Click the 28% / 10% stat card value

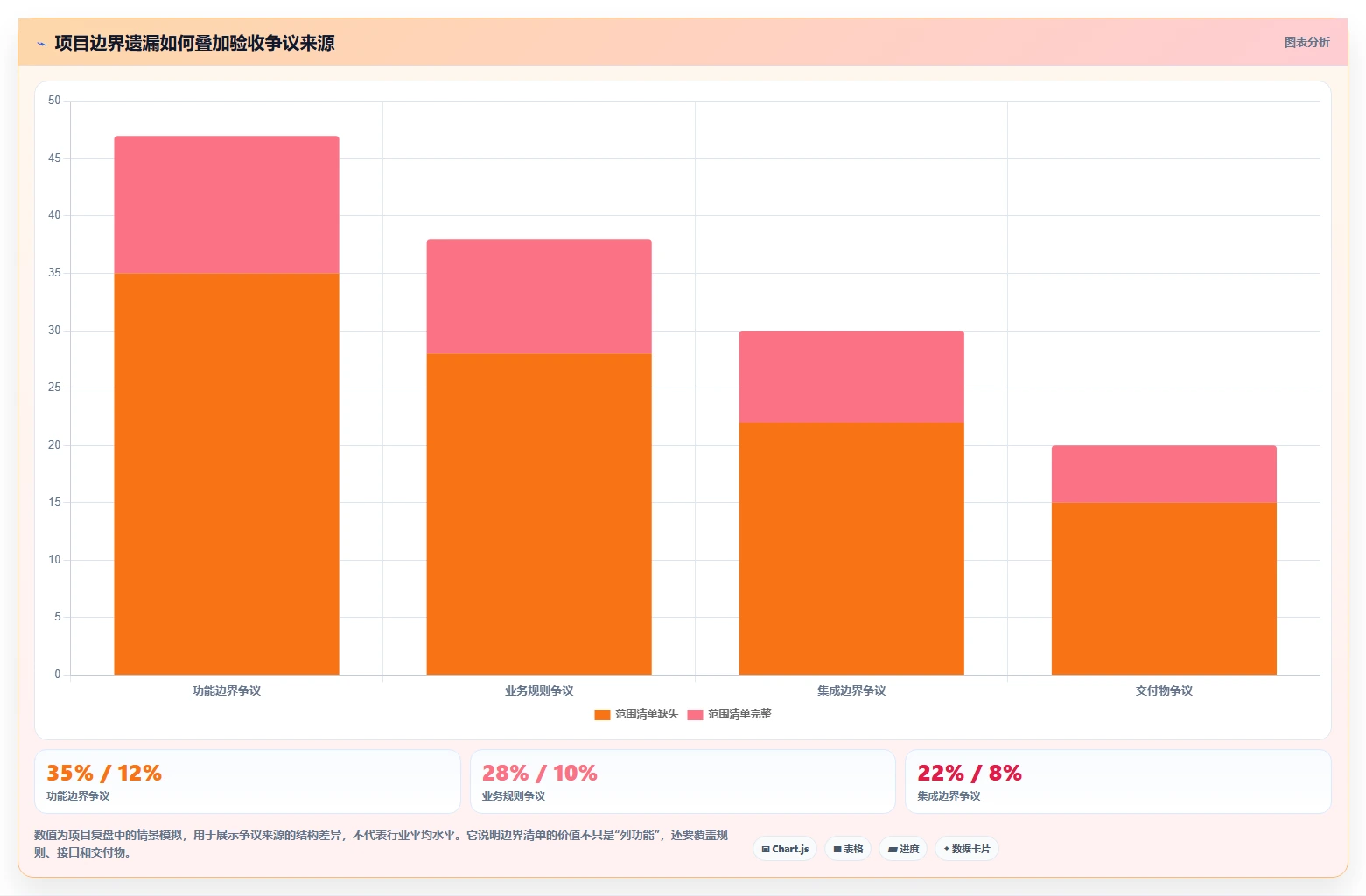tap(540, 773)
